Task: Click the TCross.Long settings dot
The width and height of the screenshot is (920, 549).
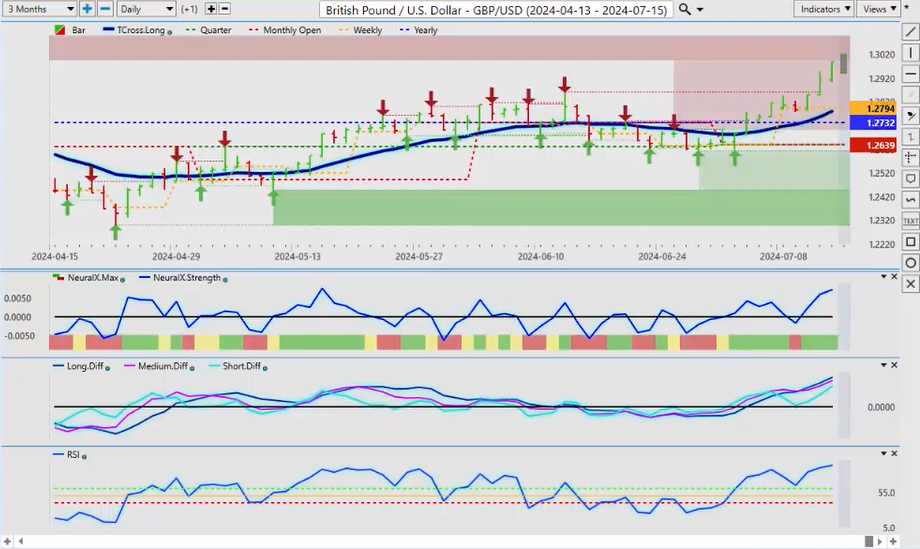Action: (x=170, y=32)
